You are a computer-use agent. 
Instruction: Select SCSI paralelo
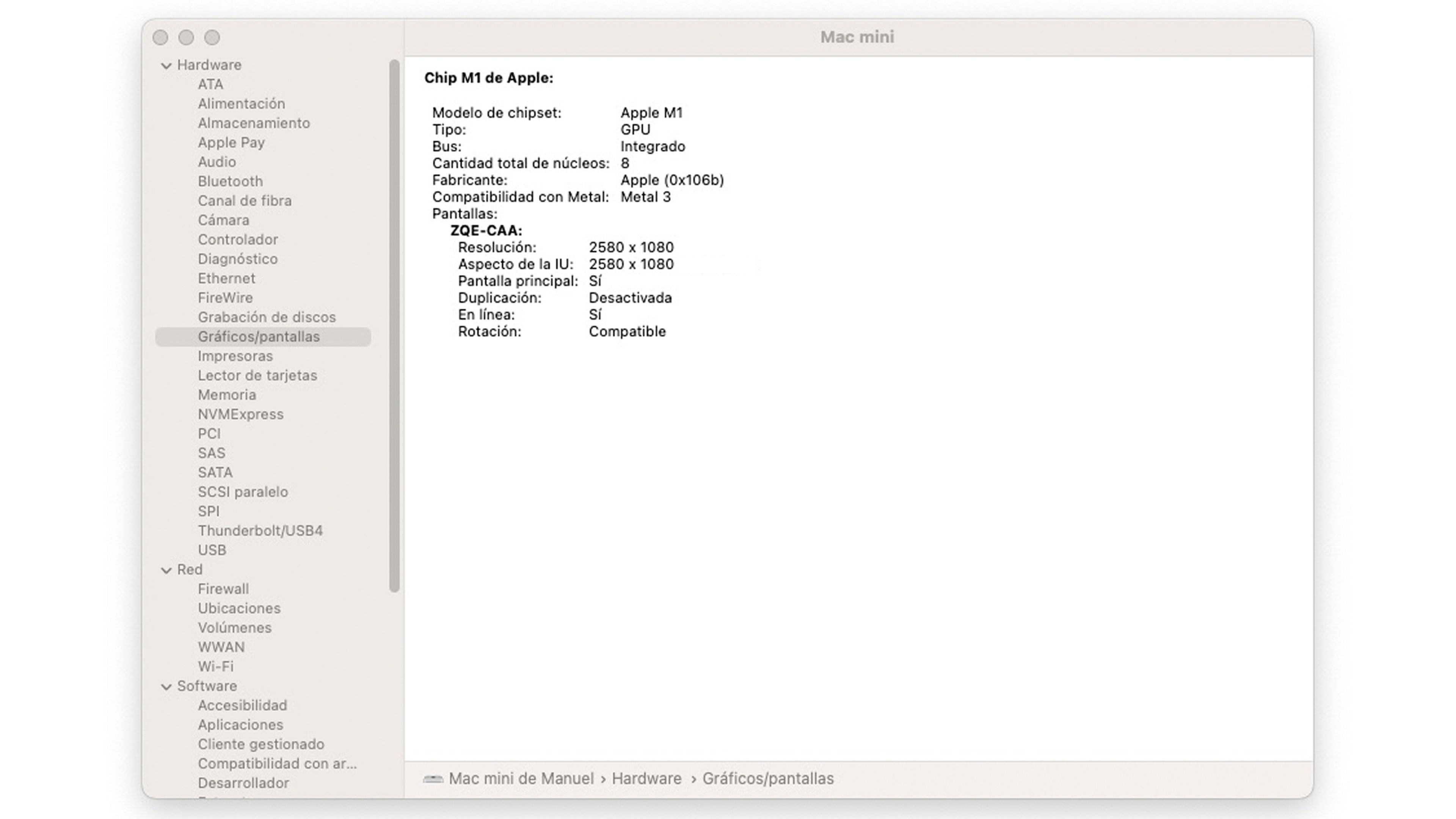(x=243, y=492)
